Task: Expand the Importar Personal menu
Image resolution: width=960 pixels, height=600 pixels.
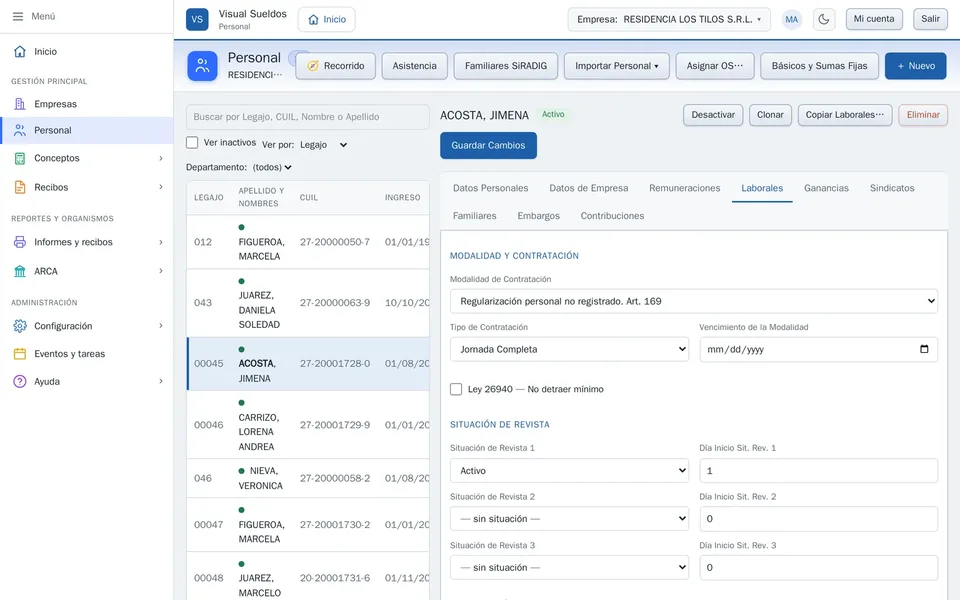Action: coord(617,66)
